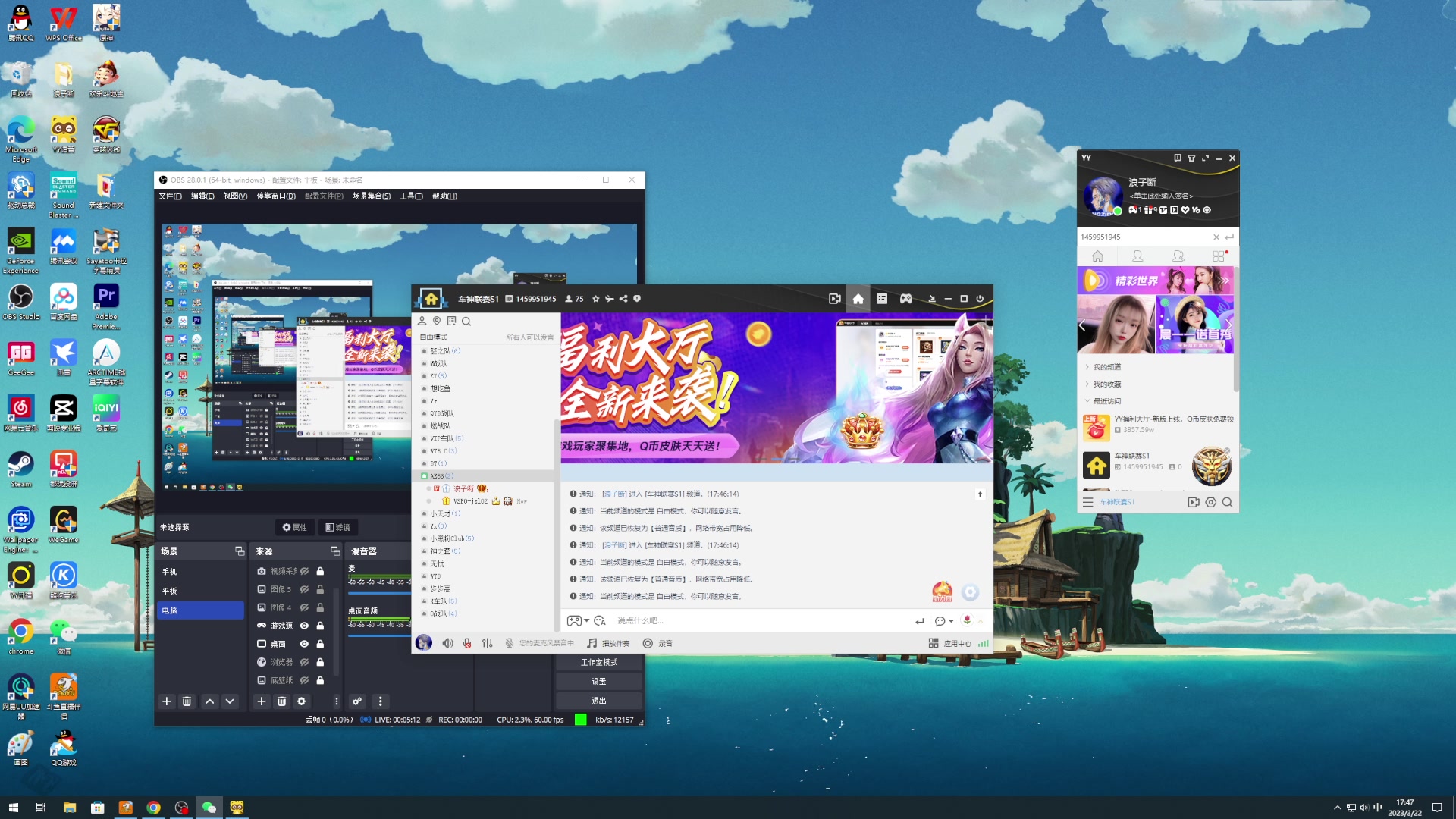Collapse the AE86 (2) sub-channel
The image size is (1456, 819).
pyautogui.click(x=424, y=476)
